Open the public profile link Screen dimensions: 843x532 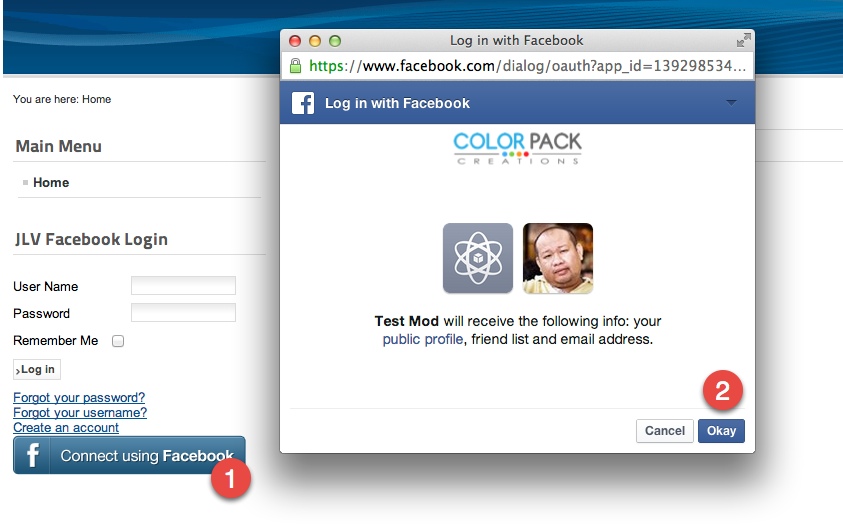click(x=423, y=340)
